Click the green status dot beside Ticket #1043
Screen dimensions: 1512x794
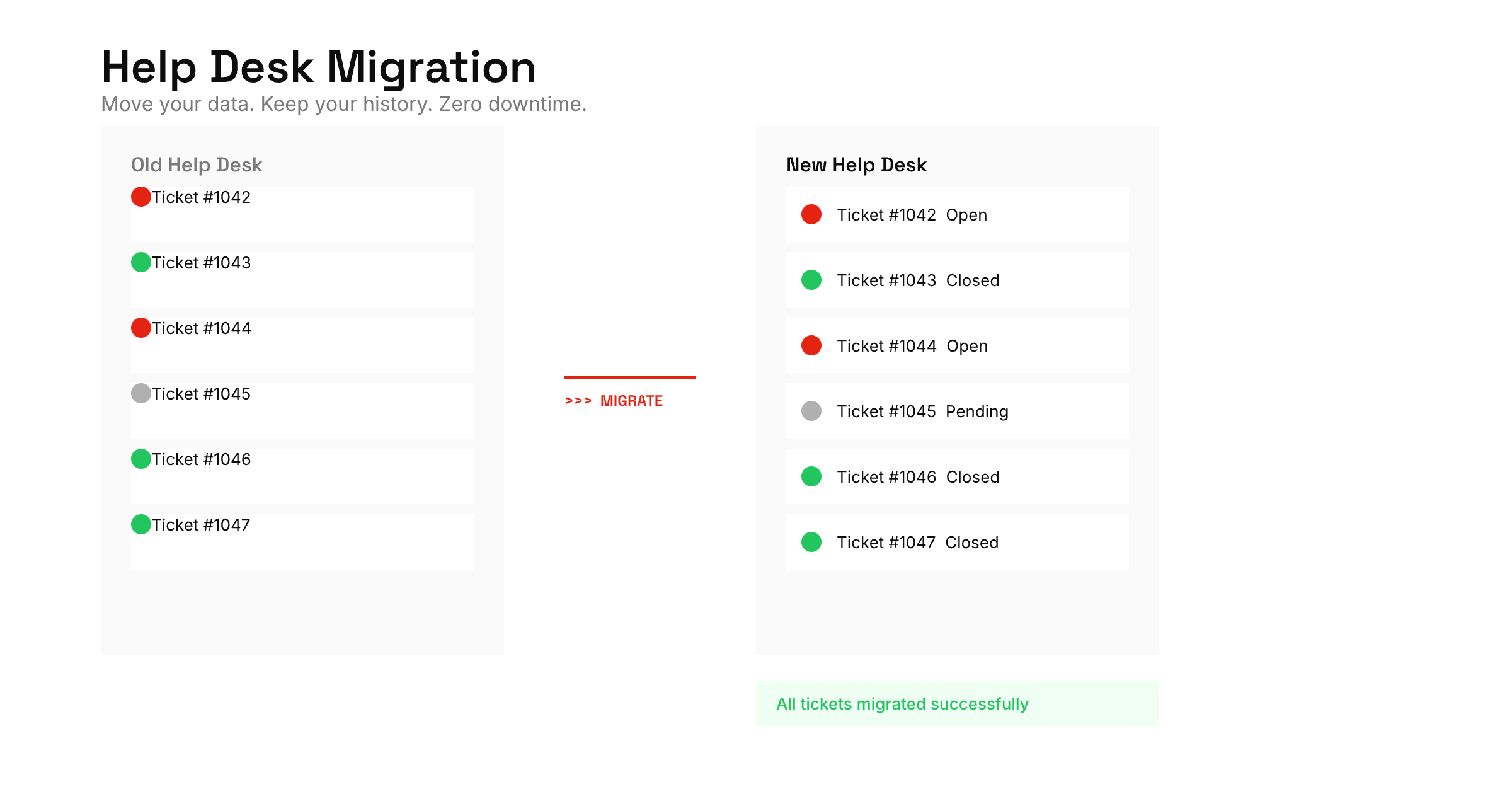coord(141,262)
